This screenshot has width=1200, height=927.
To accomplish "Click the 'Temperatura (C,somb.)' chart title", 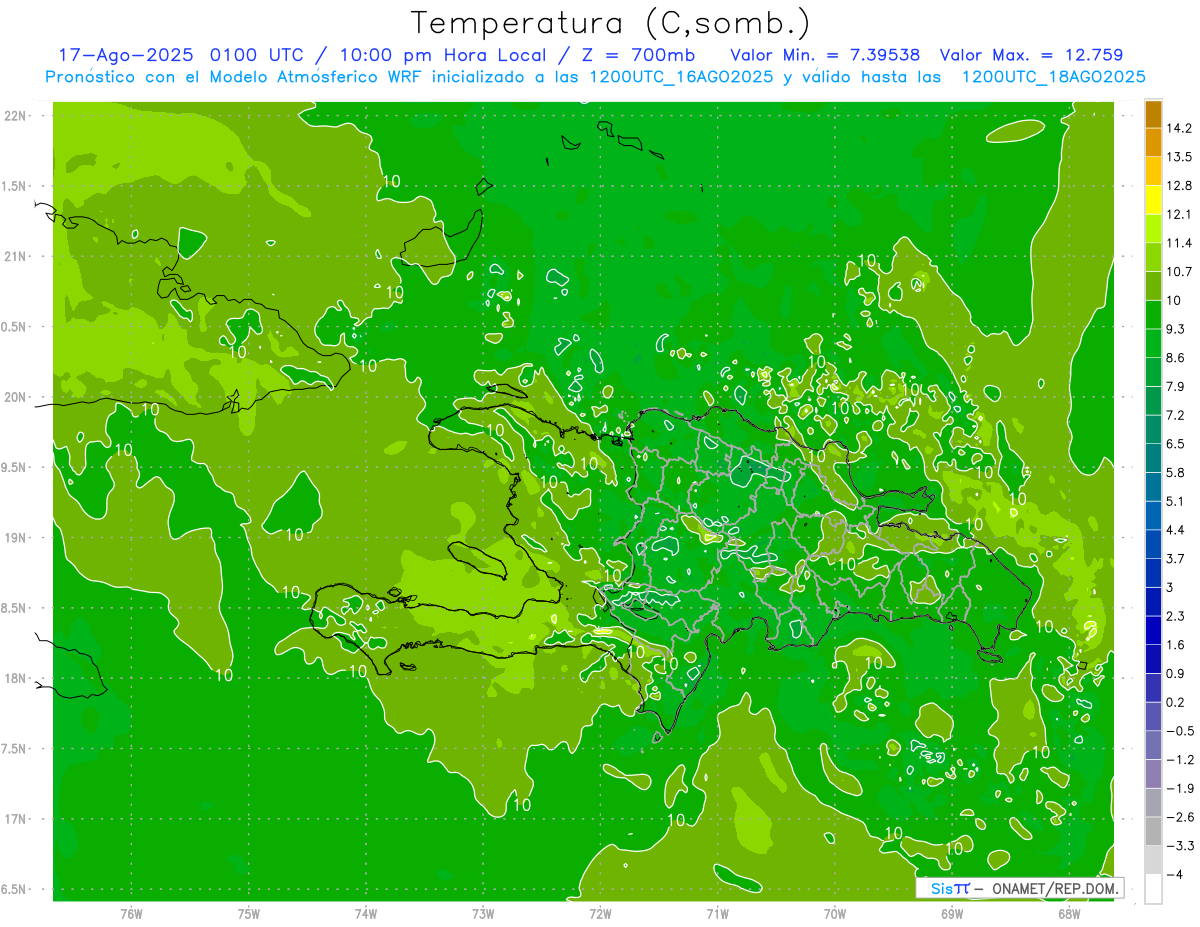I will pos(611,23).
